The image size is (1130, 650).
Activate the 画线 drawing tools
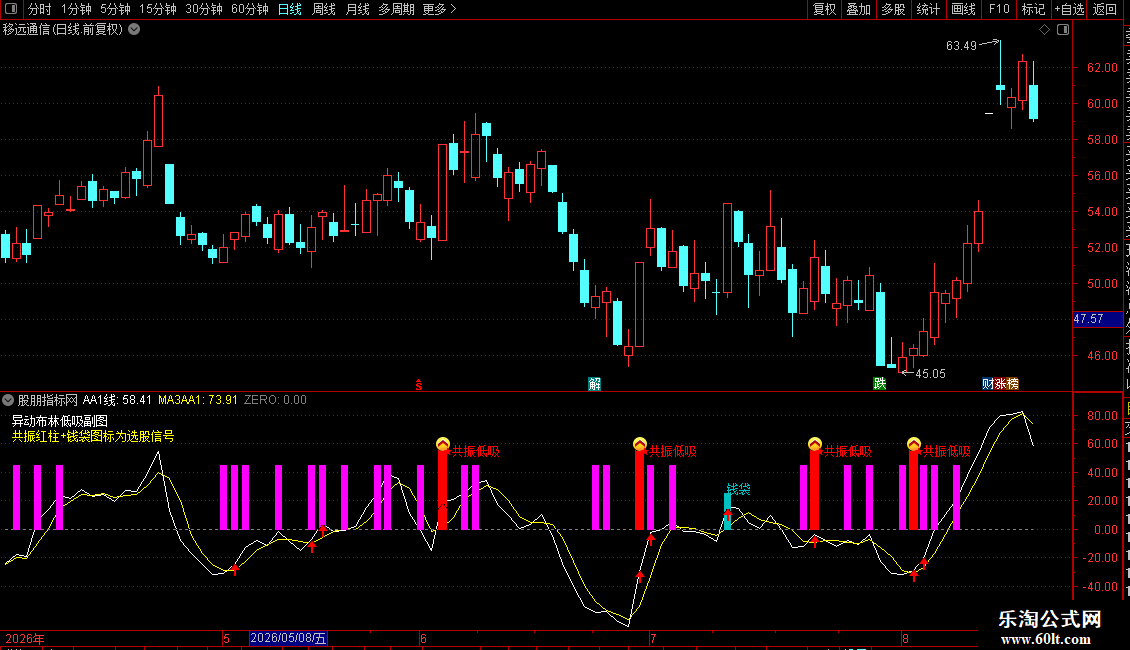964,9
